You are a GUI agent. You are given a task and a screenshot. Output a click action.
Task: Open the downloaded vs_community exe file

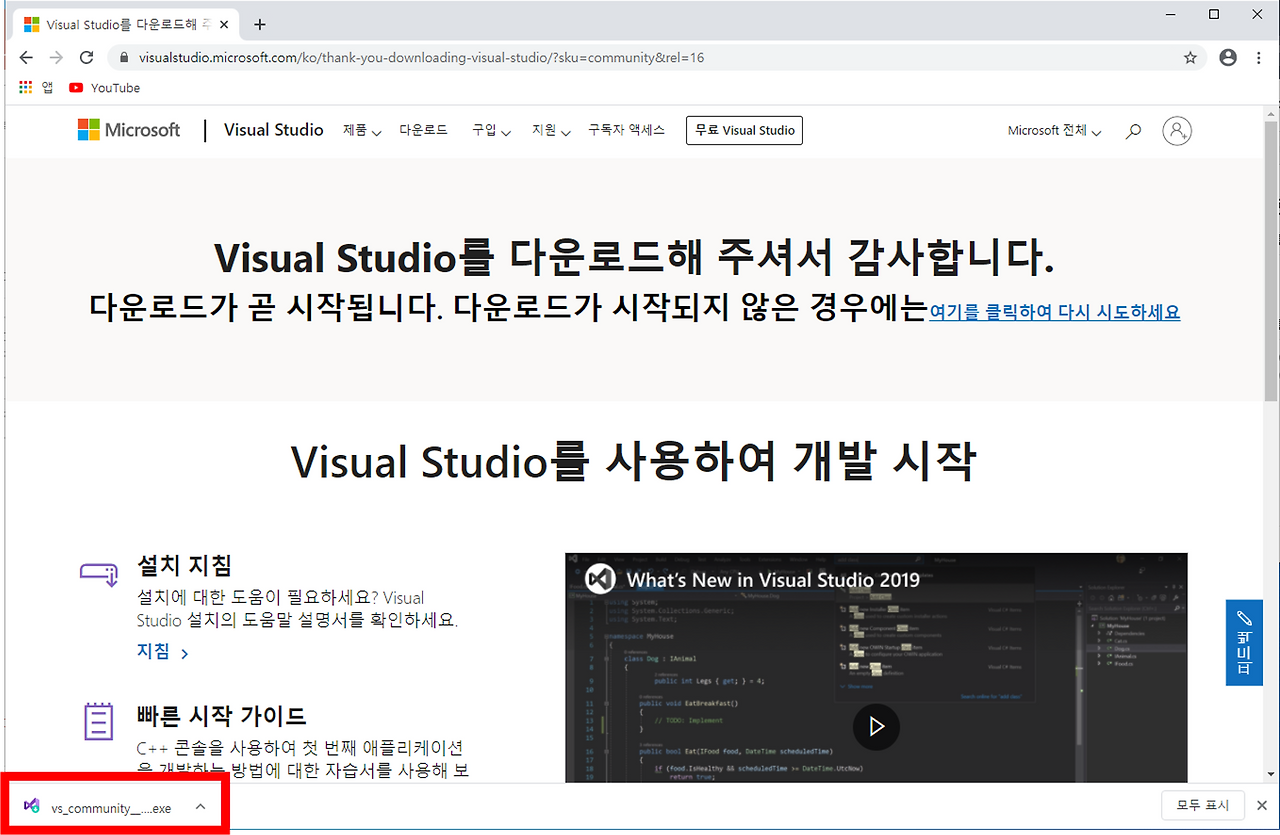pyautogui.click(x=98, y=808)
